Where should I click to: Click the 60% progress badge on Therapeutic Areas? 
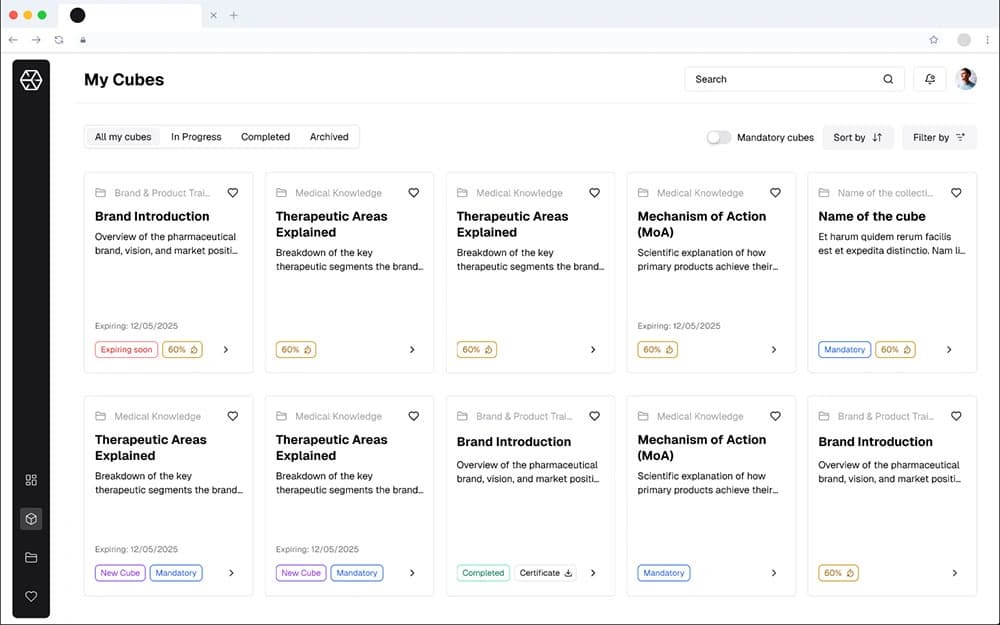coord(294,349)
